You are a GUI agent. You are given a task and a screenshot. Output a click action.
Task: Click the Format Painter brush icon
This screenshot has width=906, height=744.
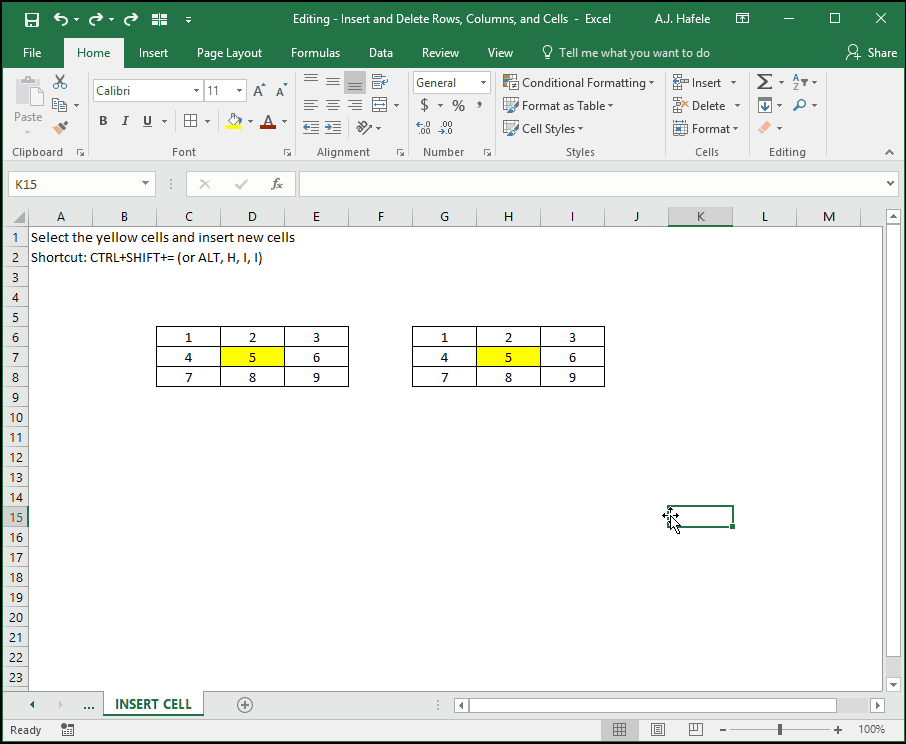pos(60,128)
